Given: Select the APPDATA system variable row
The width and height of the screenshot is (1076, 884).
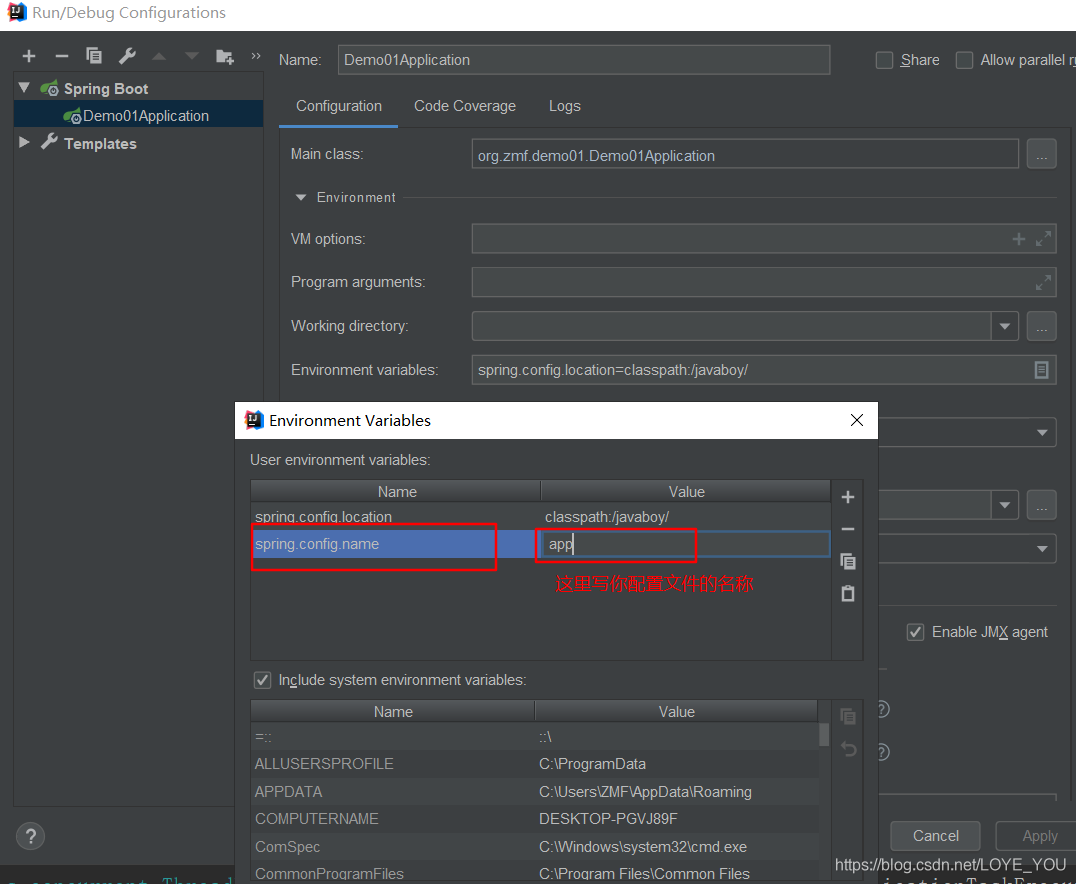Looking at the screenshot, I should point(535,791).
